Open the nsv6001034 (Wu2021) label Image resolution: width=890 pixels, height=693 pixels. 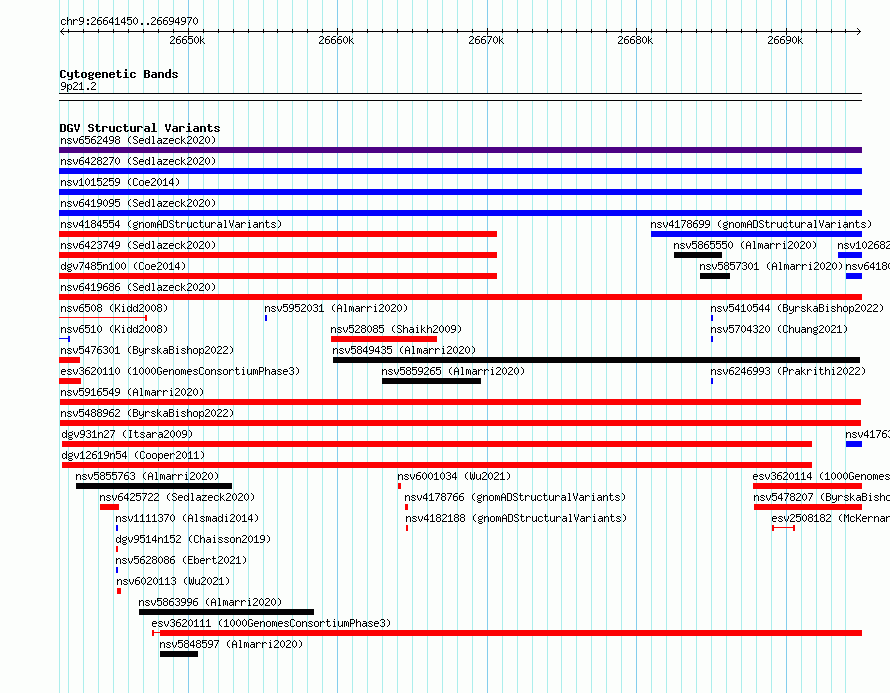pyautogui.click(x=454, y=476)
